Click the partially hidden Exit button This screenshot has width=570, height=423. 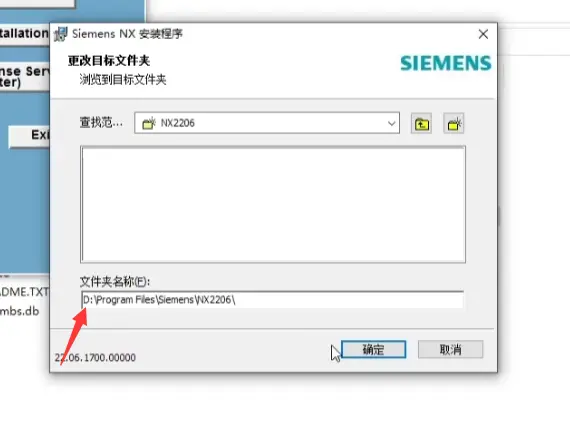(x=29, y=136)
